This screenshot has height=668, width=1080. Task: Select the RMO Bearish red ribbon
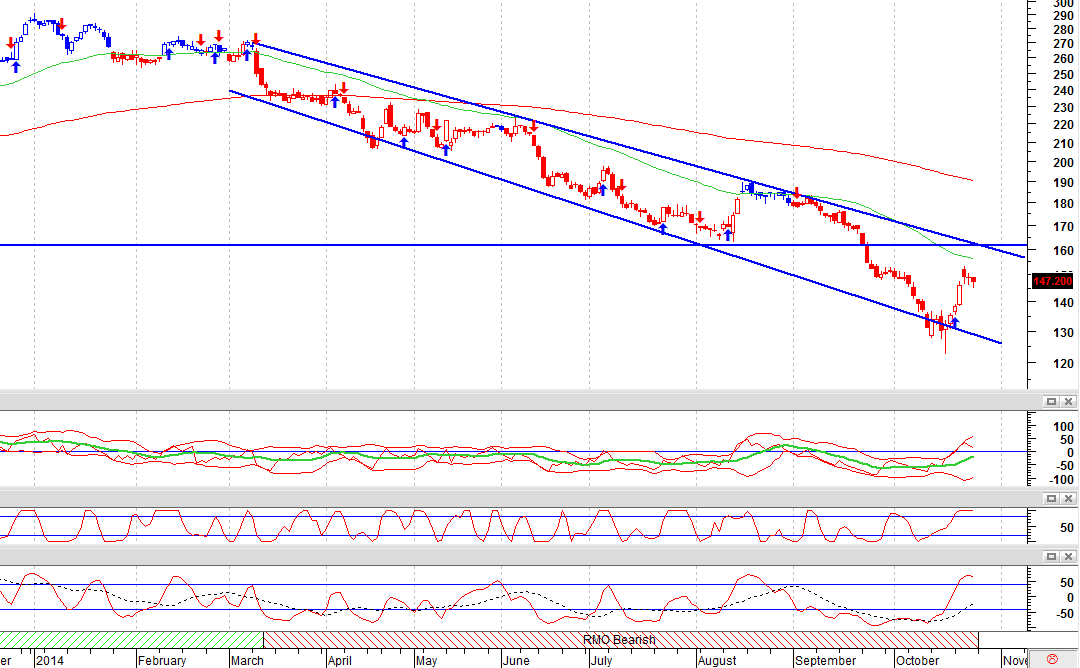click(620, 640)
